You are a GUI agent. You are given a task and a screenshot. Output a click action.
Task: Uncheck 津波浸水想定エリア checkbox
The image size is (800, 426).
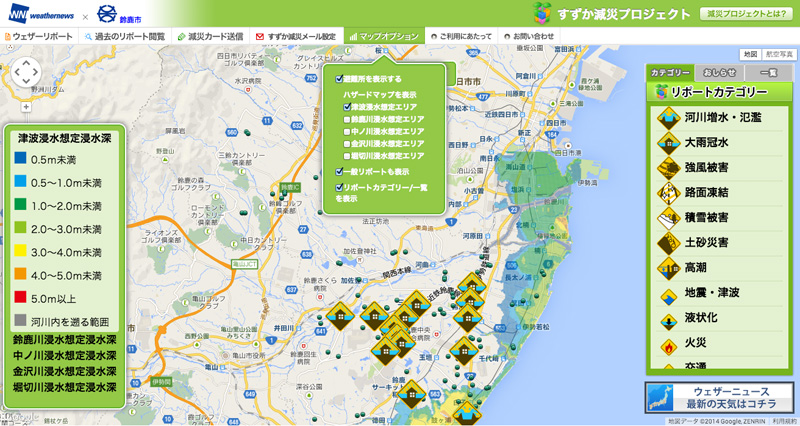(x=347, y=107)
